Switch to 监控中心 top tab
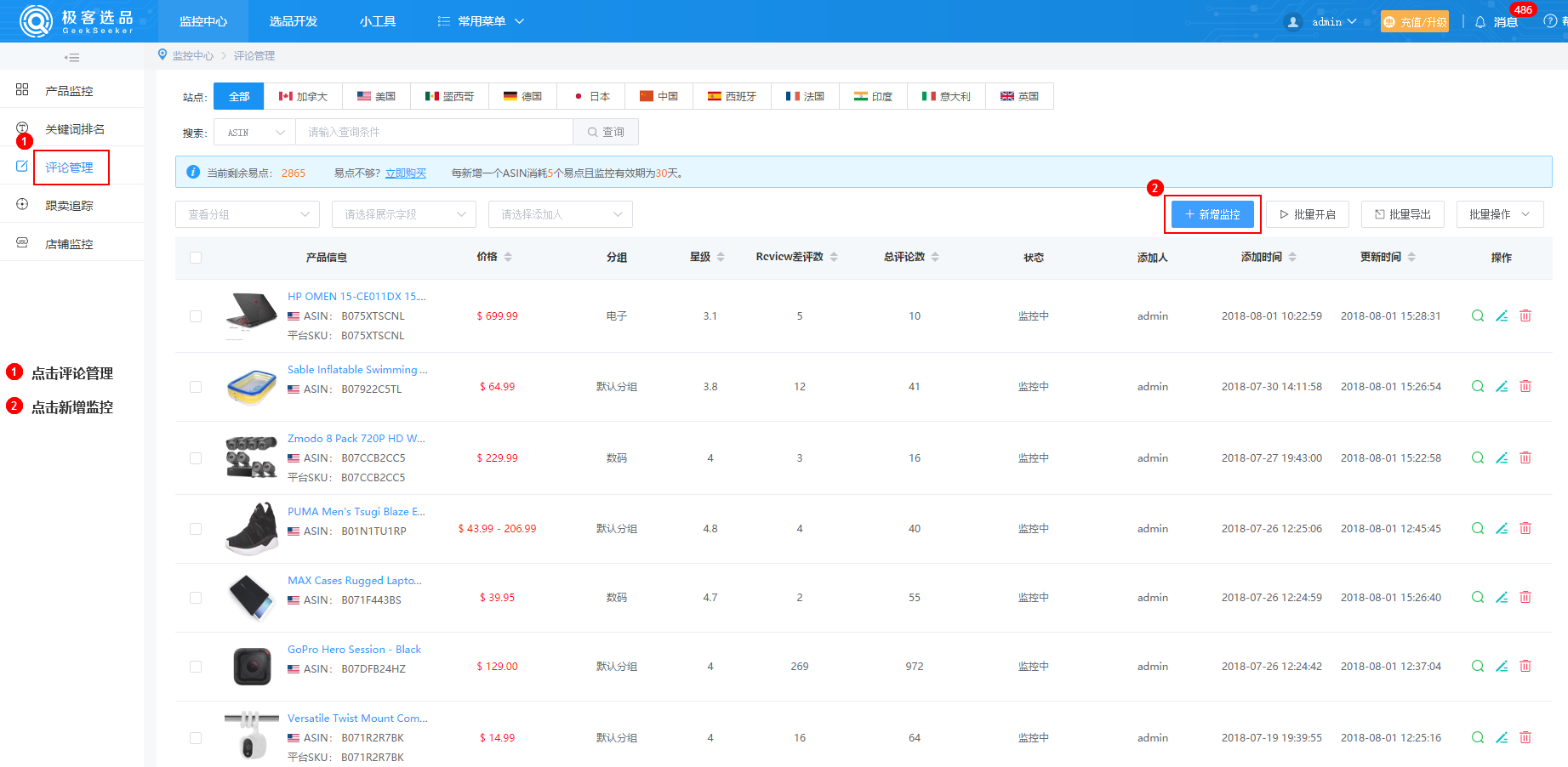This screenshot has width=1568, height=767. point(203,21)
